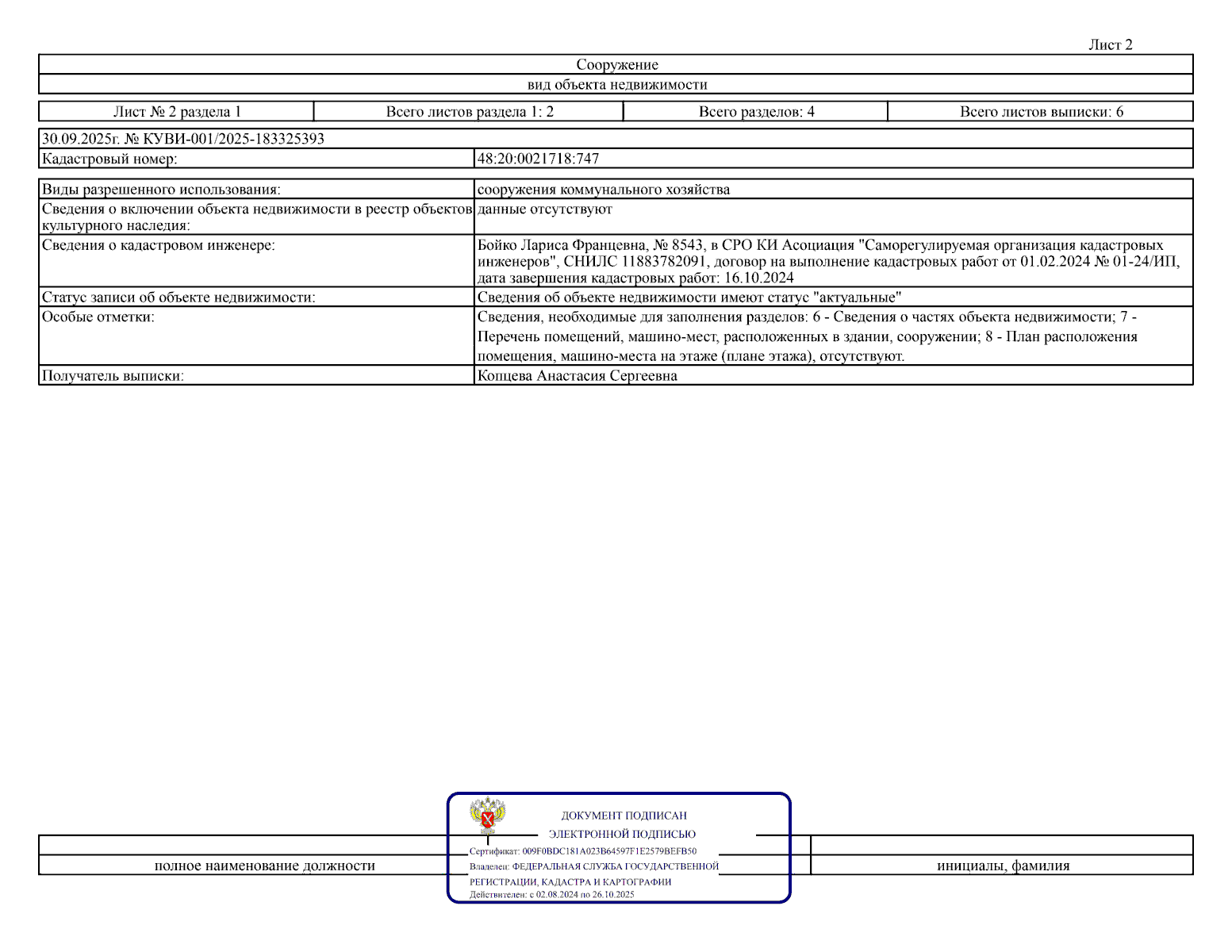
Task: Click recipient name Копцева Анастасия Сергеевна
Action: tap(577, 376)
